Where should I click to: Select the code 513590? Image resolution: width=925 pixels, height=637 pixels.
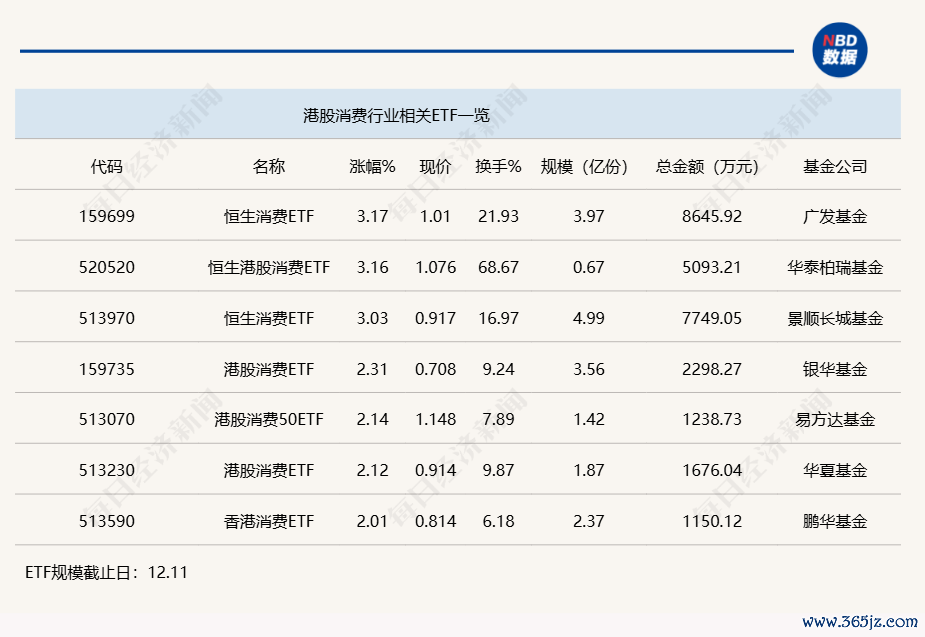[x=107, y=521]
